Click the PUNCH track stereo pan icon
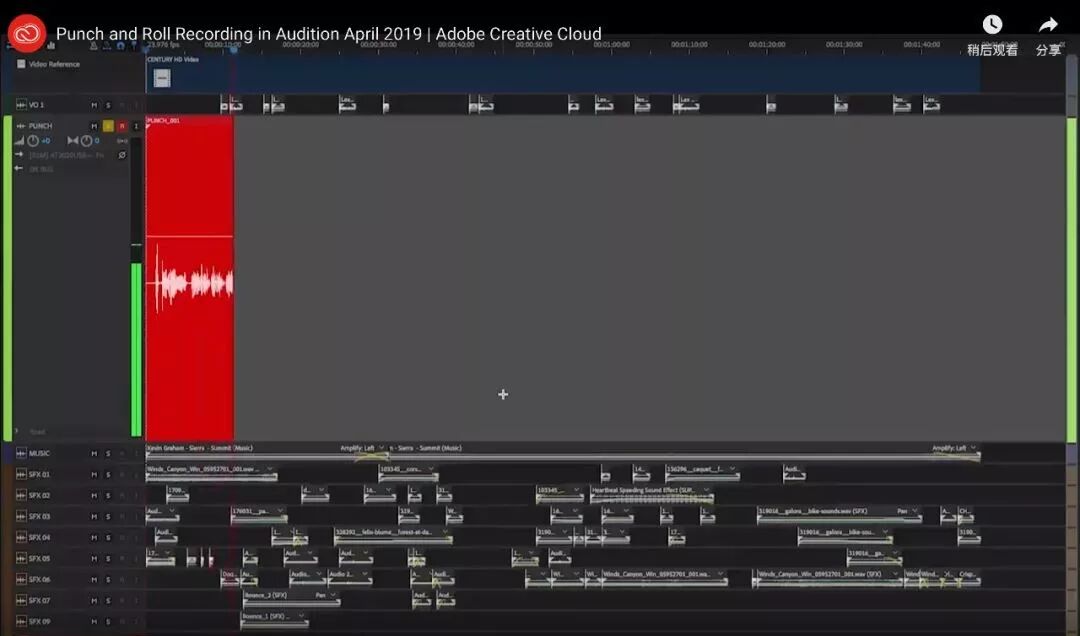Screen dimensions: 1080x636 tap(72, 141)
